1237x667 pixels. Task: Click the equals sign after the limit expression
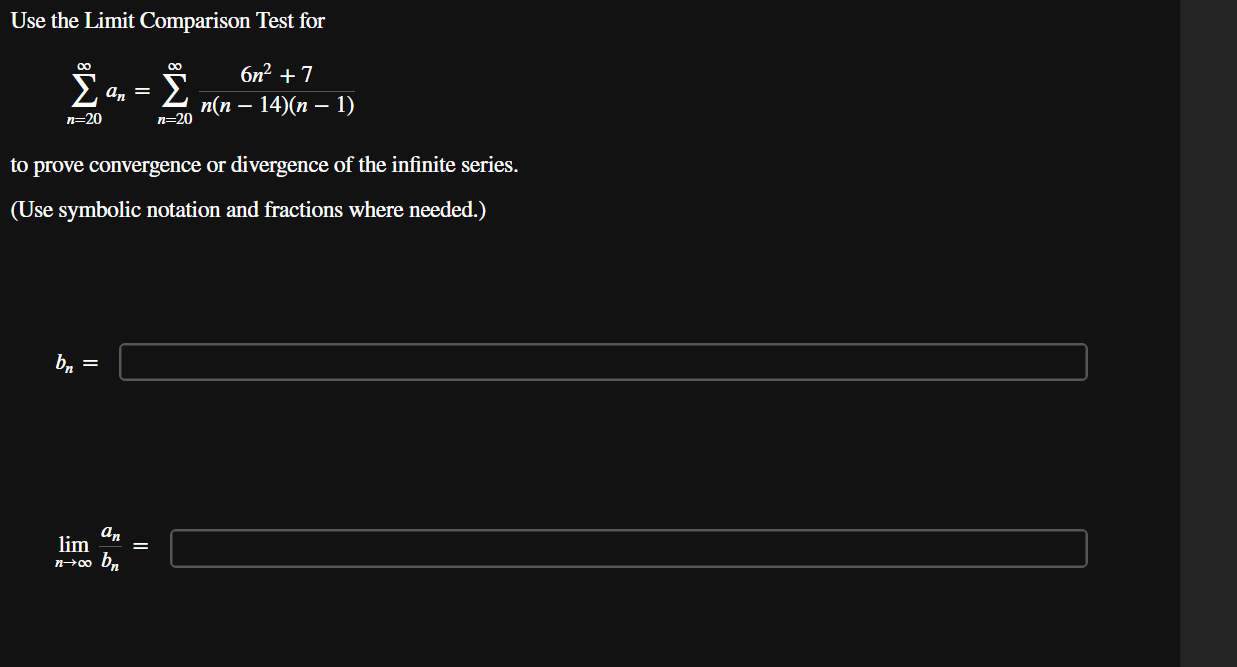[140, 548]
